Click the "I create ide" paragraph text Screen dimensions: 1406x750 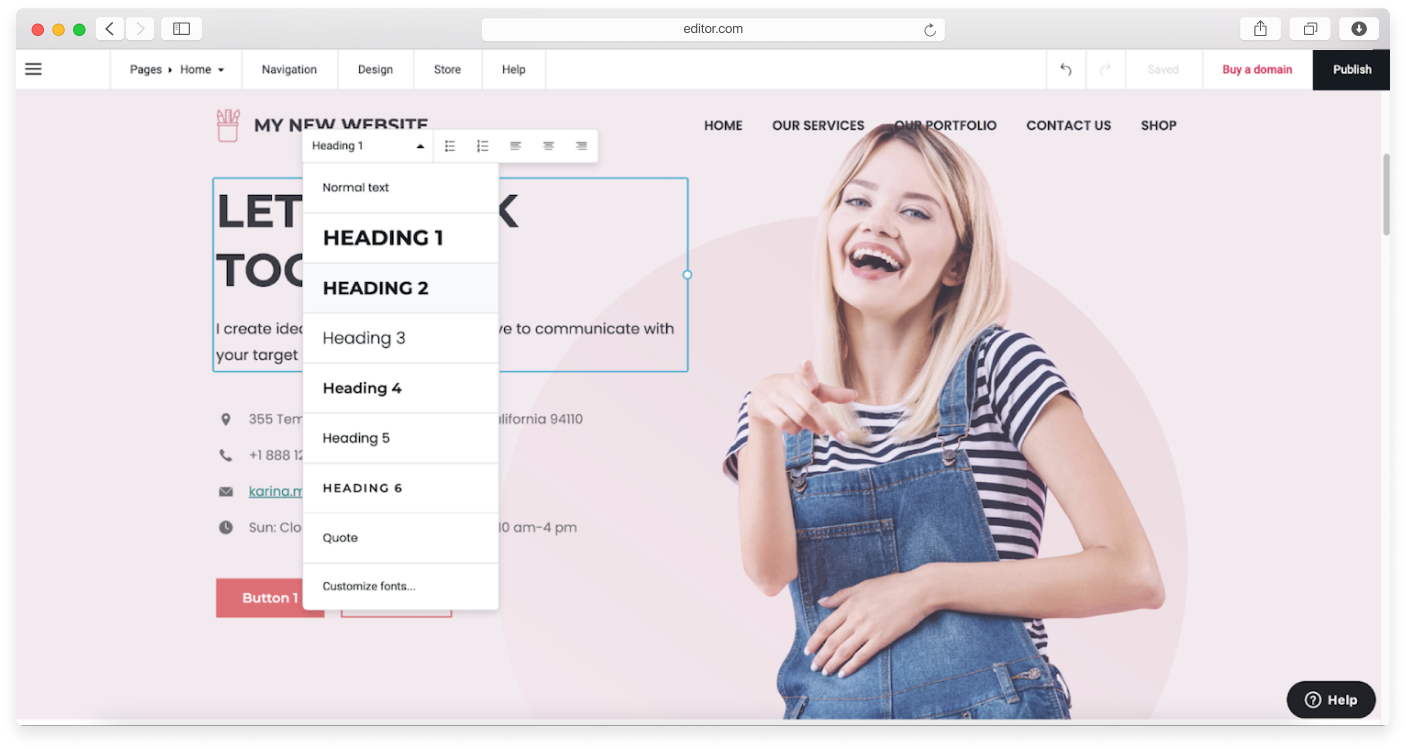(259, 328)
